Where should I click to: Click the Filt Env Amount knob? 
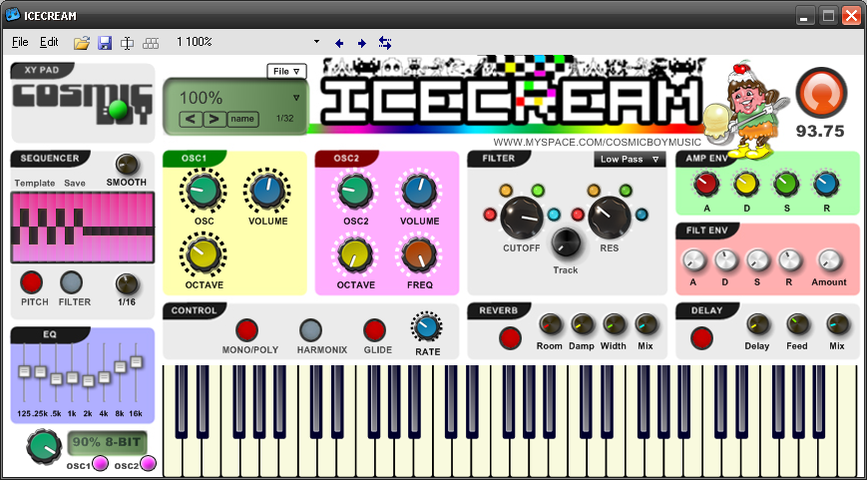829,260
